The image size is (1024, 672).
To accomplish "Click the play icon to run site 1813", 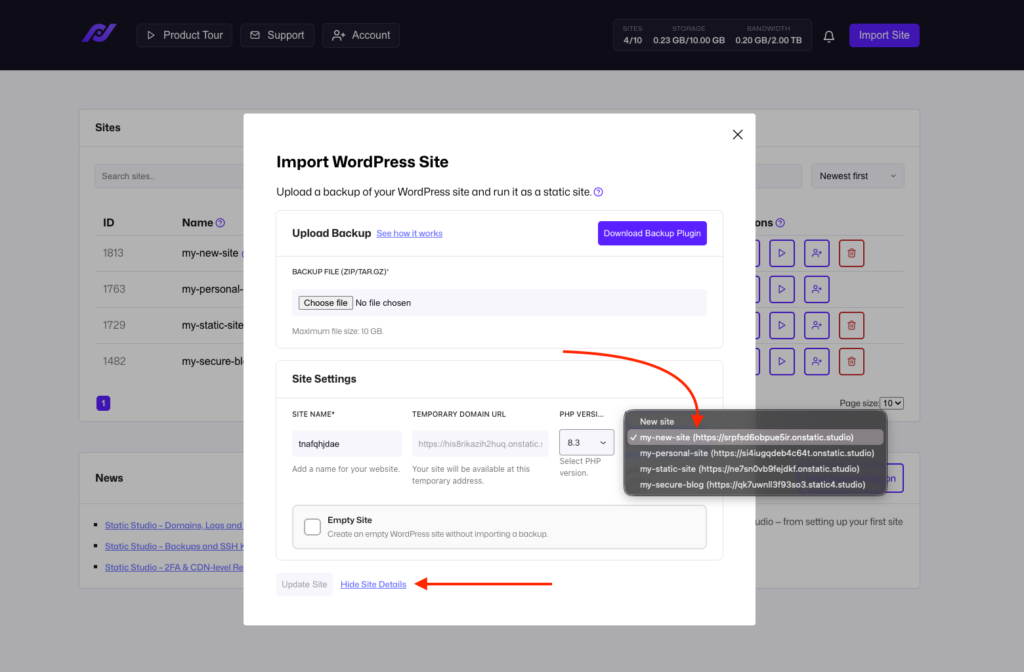I will coord(782,253).
